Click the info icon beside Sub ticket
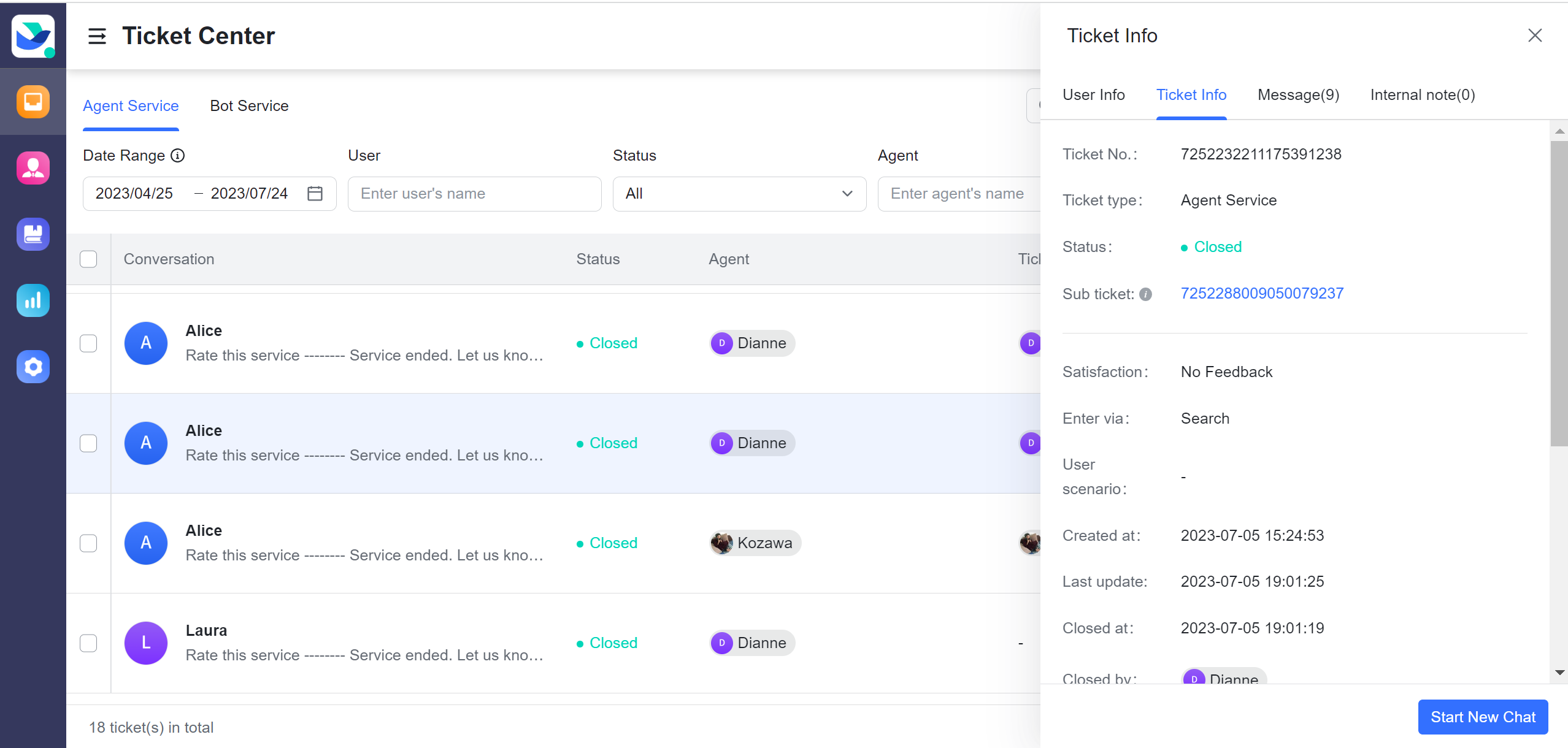The width and height of the screenshot is (1568, 748). coord(1145,294)
